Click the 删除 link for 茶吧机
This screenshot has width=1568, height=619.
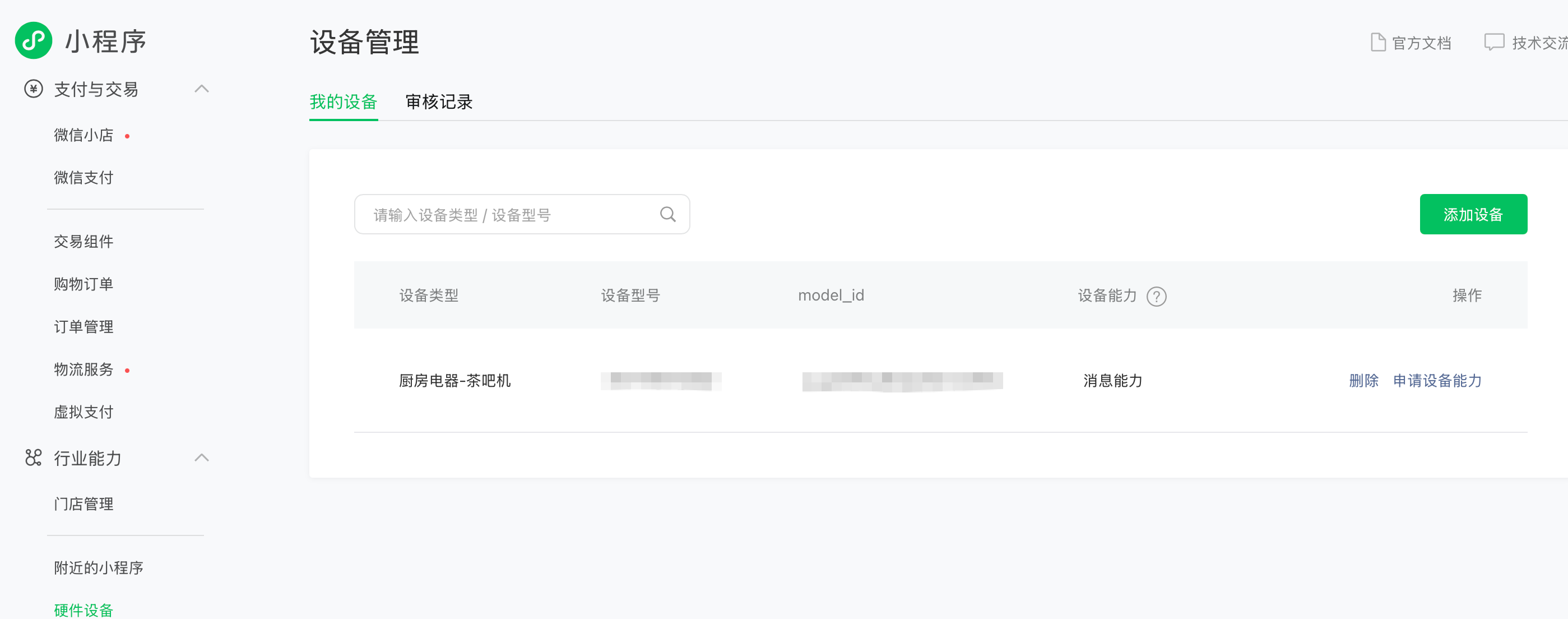1363,381
